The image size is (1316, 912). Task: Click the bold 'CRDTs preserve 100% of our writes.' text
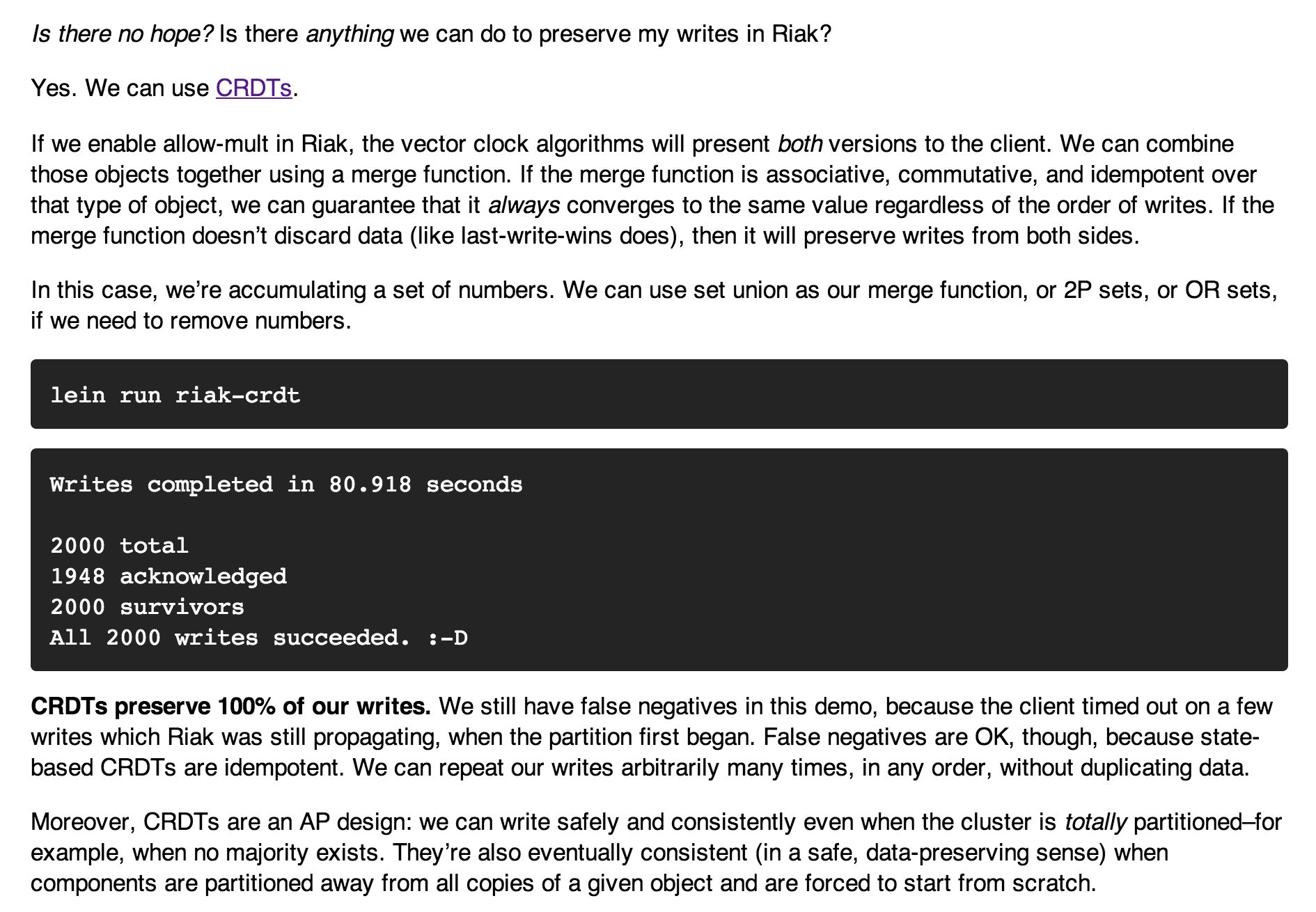tap(230, 707)
